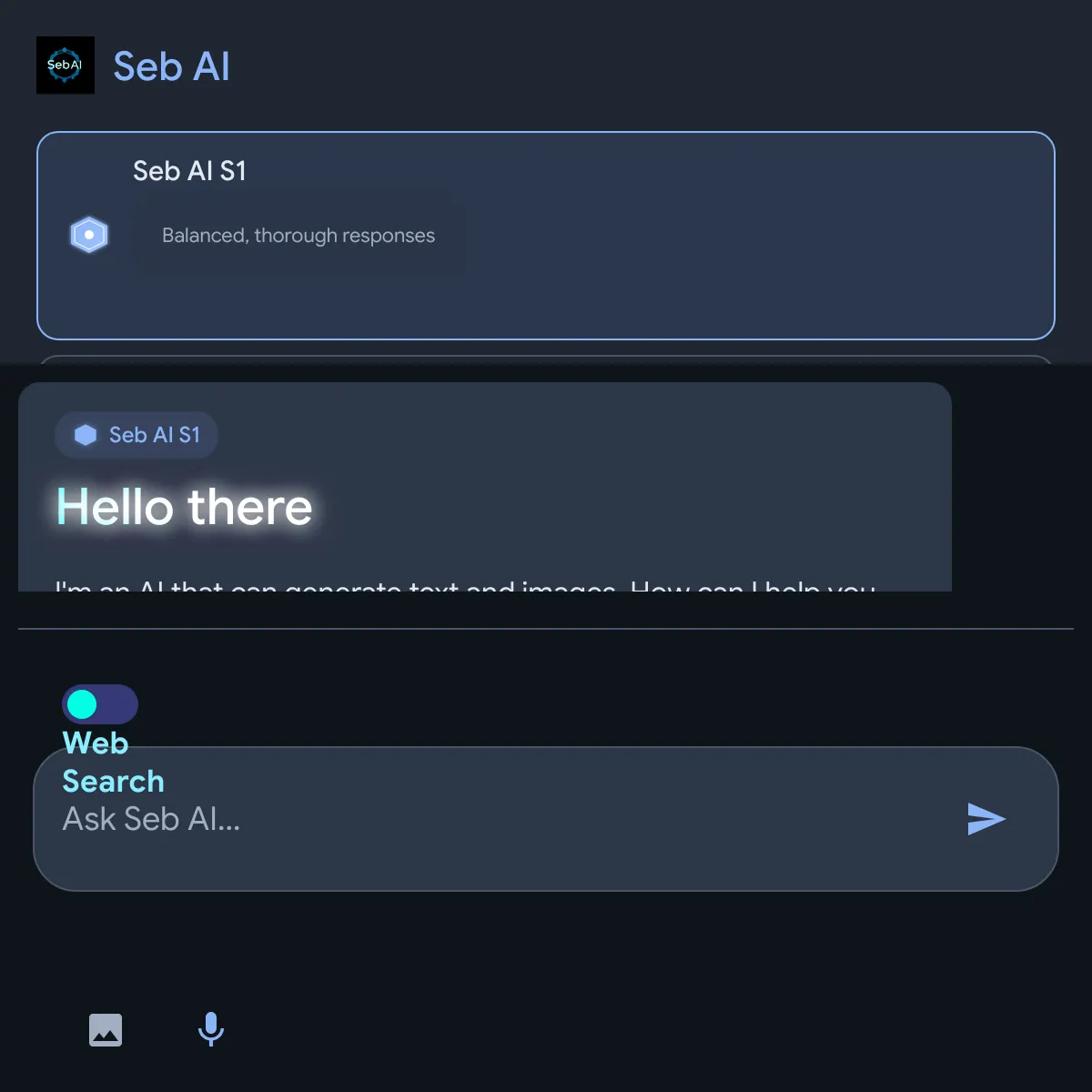The height and width of the screenshot is (1092, 1092).
Task: Click the assistant message bubble background
Action: (x=637, y=482)
